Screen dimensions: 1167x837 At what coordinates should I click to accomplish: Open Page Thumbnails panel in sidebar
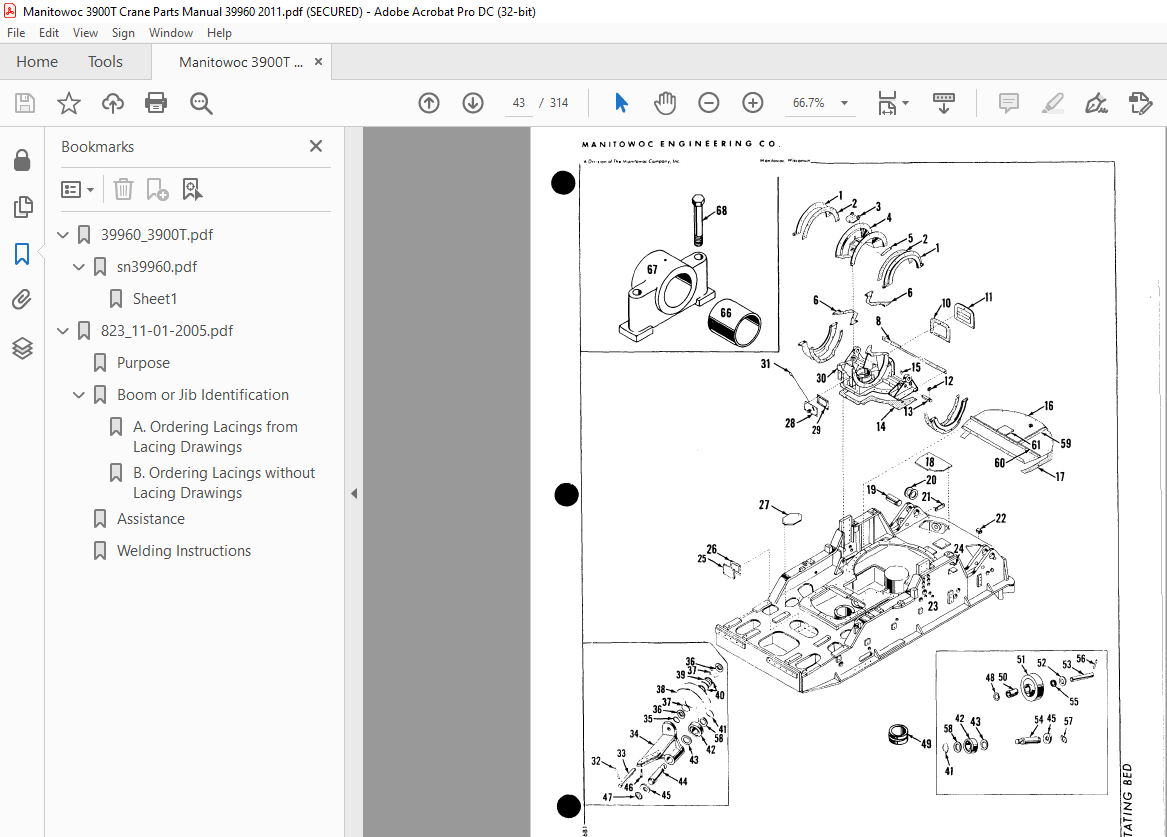point(22,207)
